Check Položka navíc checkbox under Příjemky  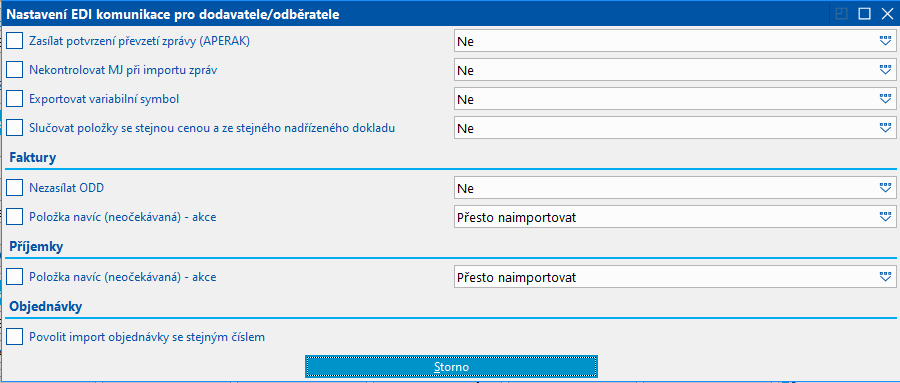point(15,277)
